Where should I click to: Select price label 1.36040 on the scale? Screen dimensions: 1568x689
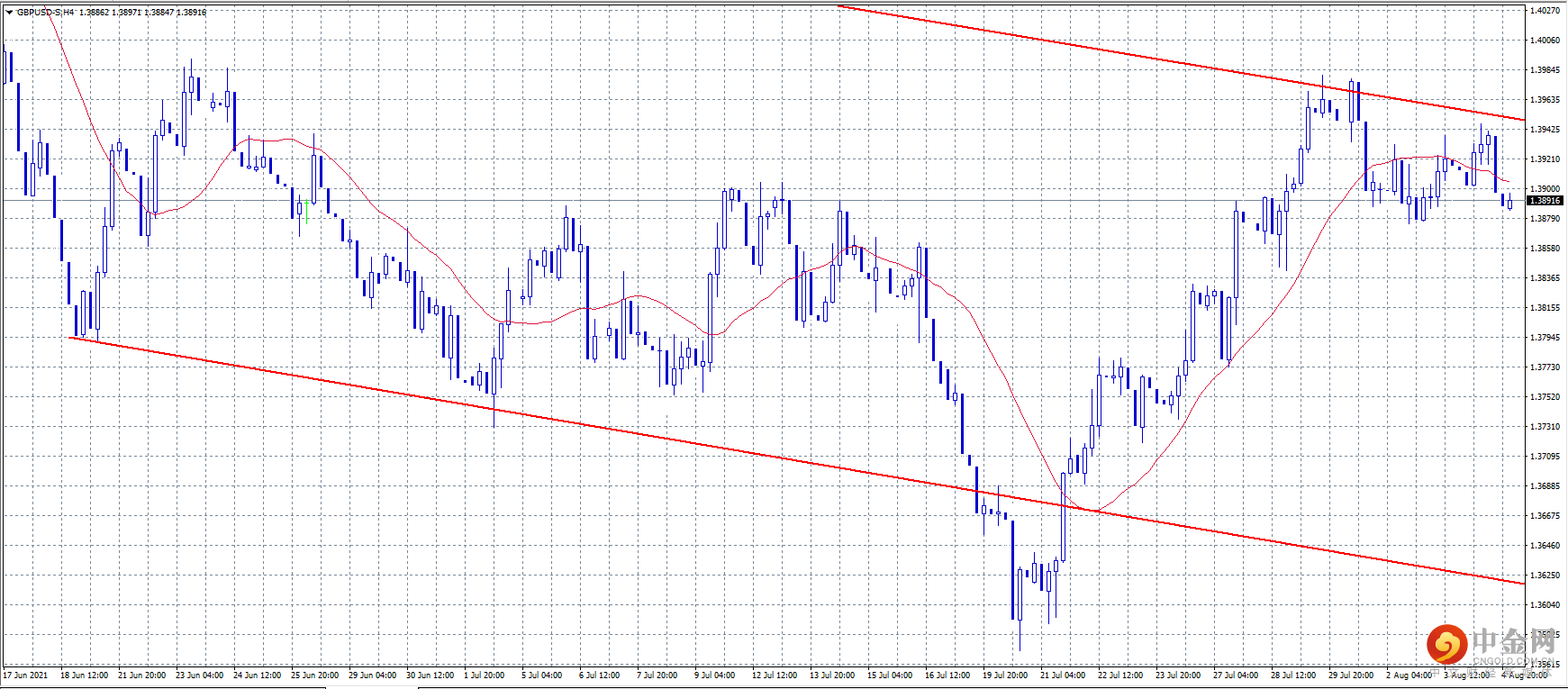pyautogui.click(x=1545, y=605)
